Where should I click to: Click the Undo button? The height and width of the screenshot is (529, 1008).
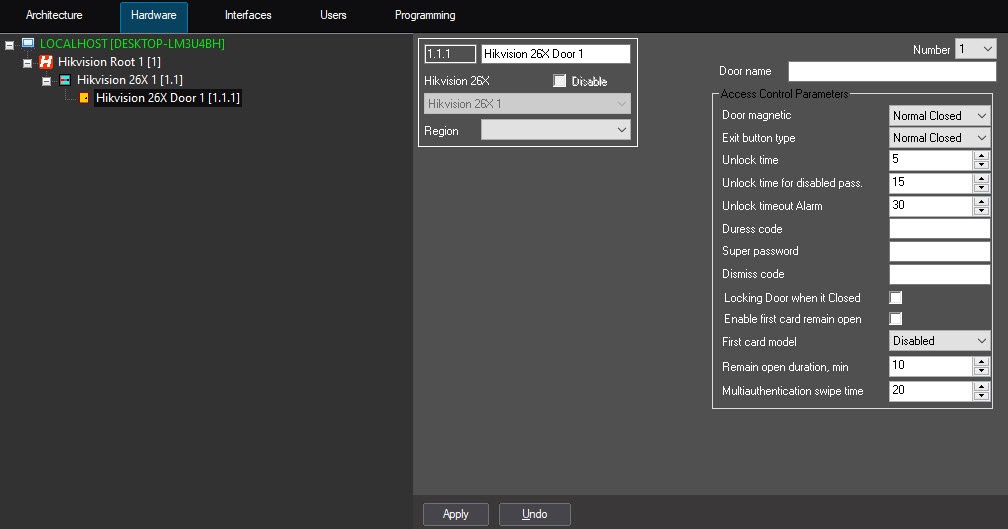535,514
